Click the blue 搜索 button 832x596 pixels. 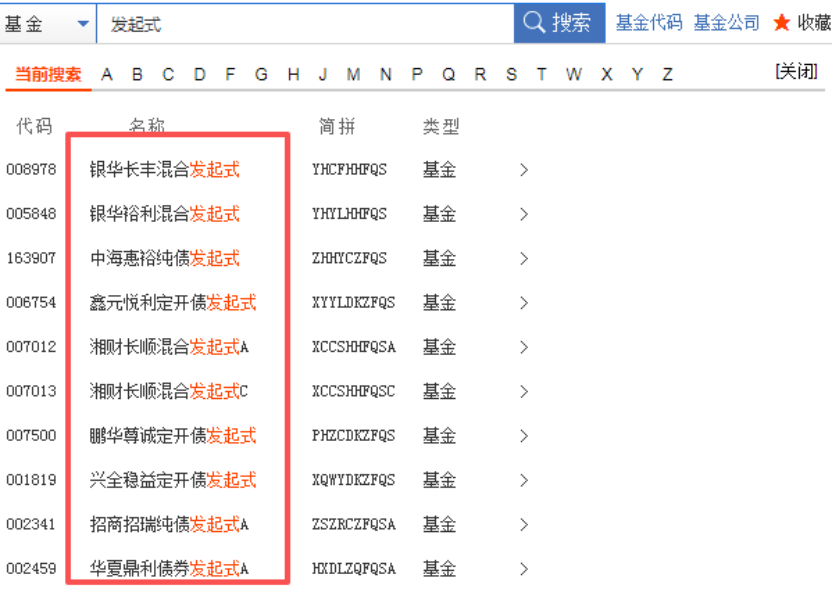click(559, 23)
